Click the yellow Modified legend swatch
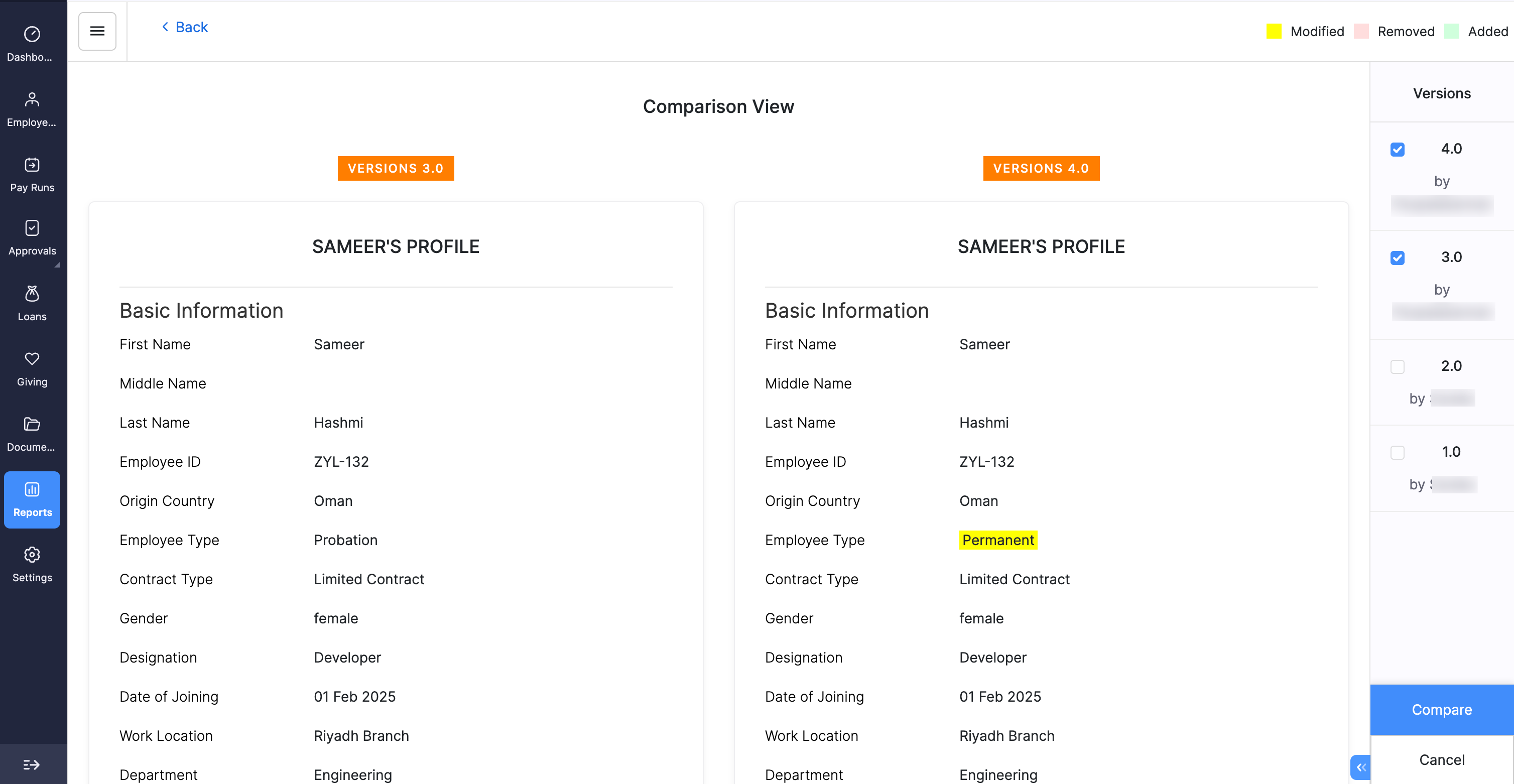The height and width of the screenshot is (784, 1514). click(x=1274, y=31)
